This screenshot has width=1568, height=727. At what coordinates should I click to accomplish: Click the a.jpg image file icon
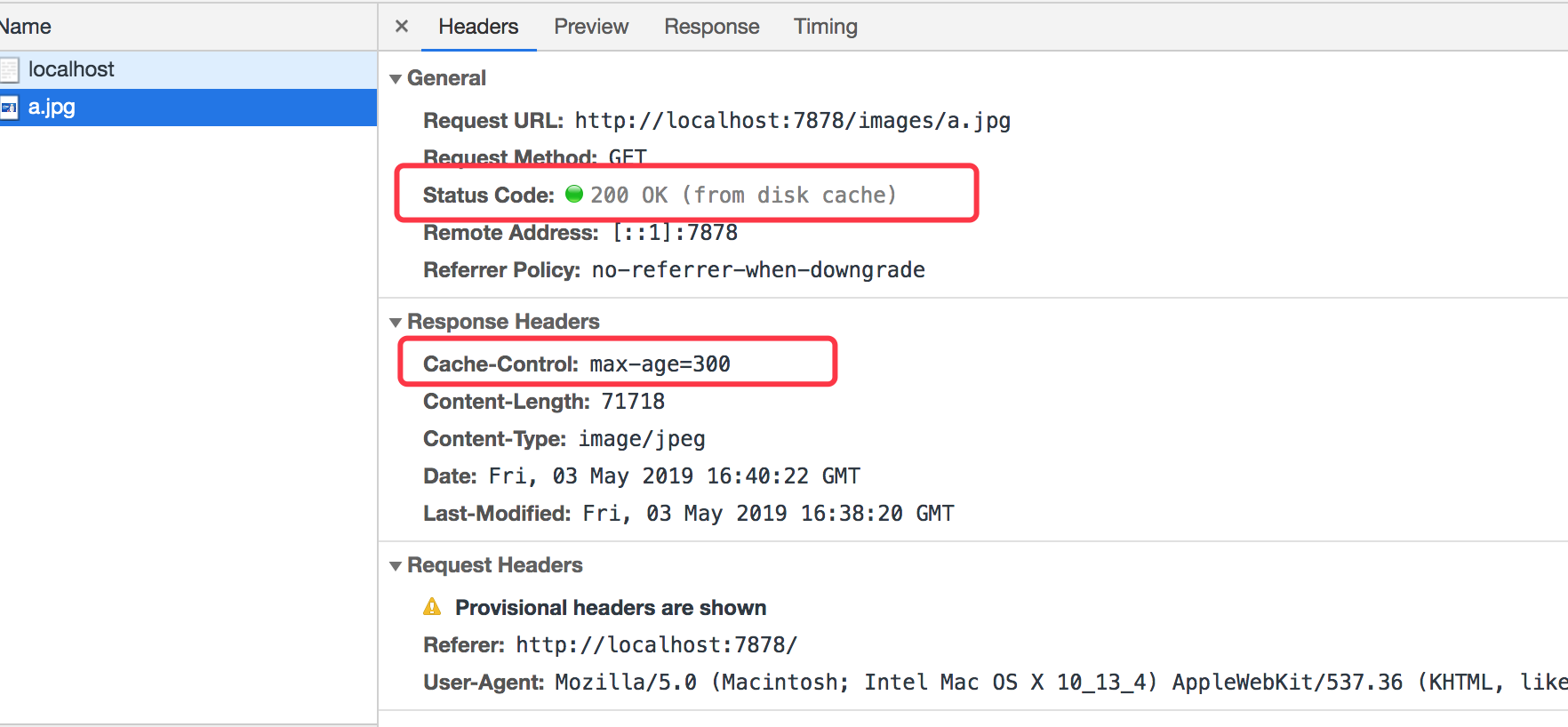pyautogui.click(x=9, y=108)
